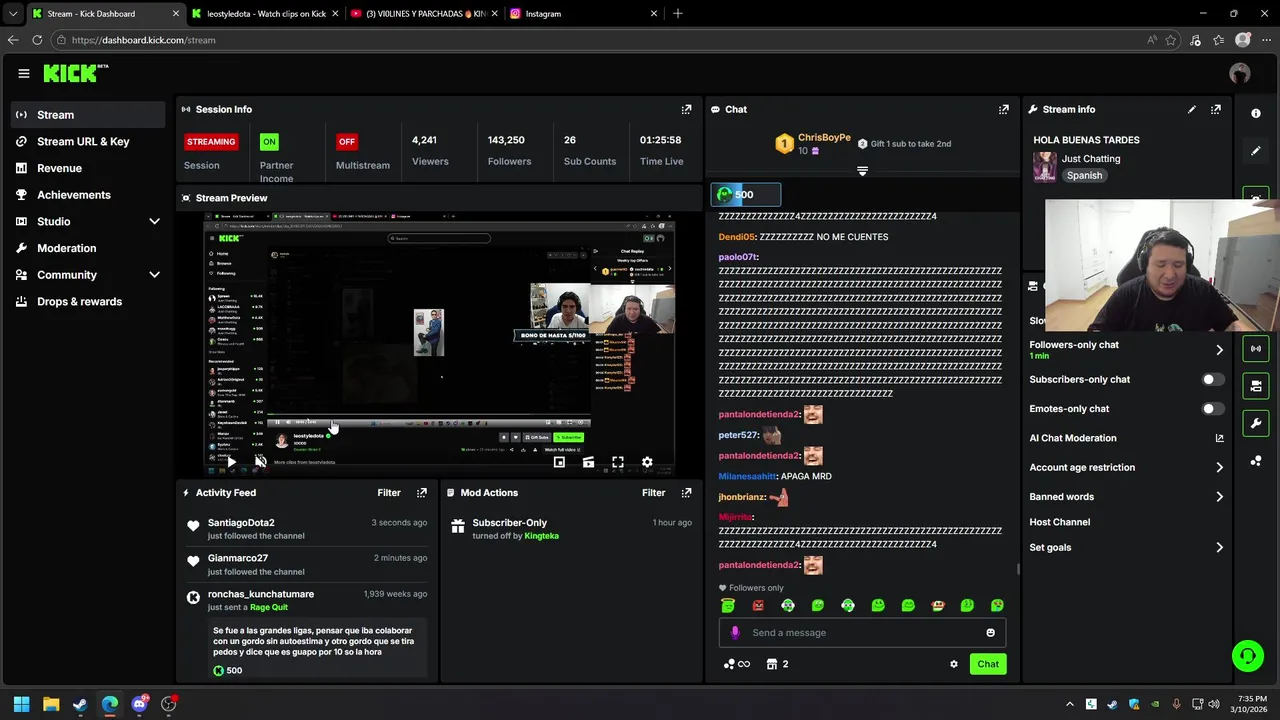Open emoji picker in chat message box

tap(991, 633)
